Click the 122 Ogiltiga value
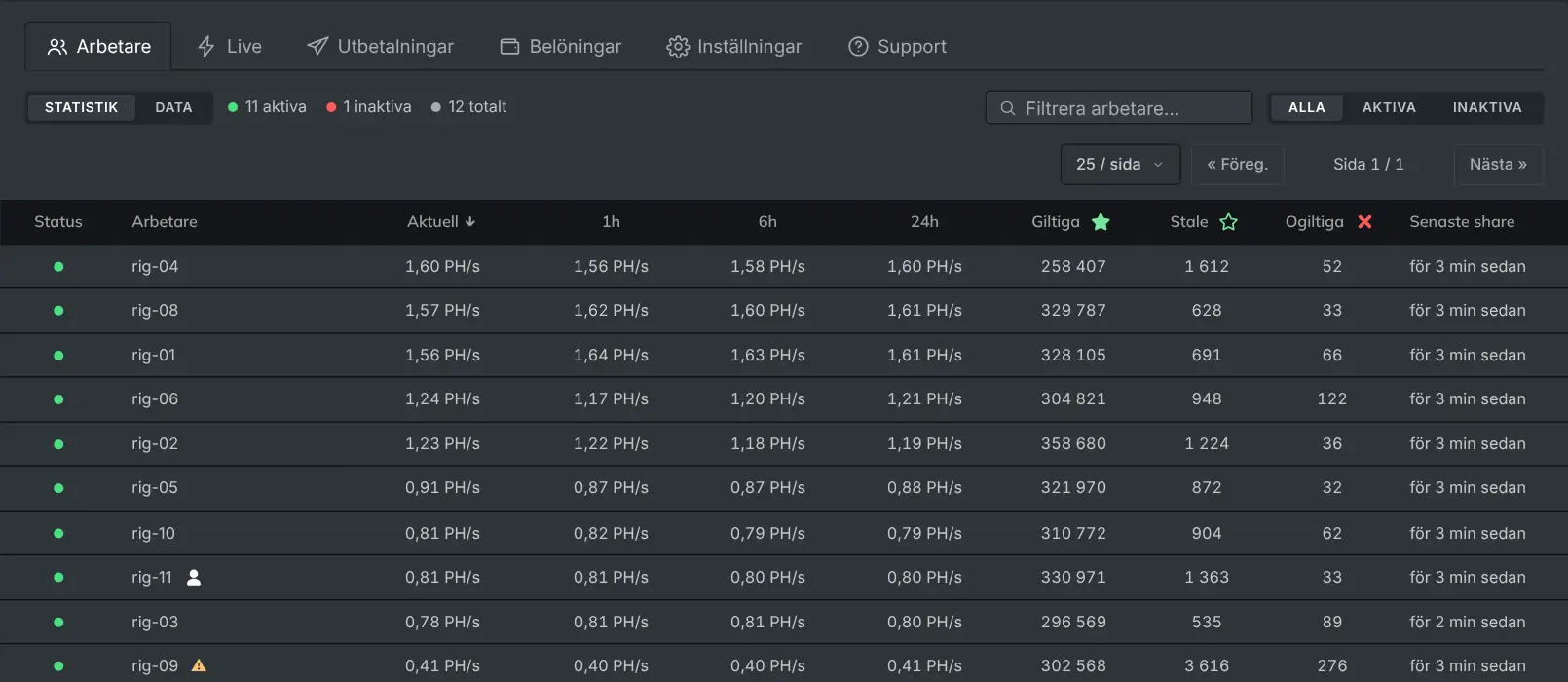1568x682 pixels. tap(1332, 398)
